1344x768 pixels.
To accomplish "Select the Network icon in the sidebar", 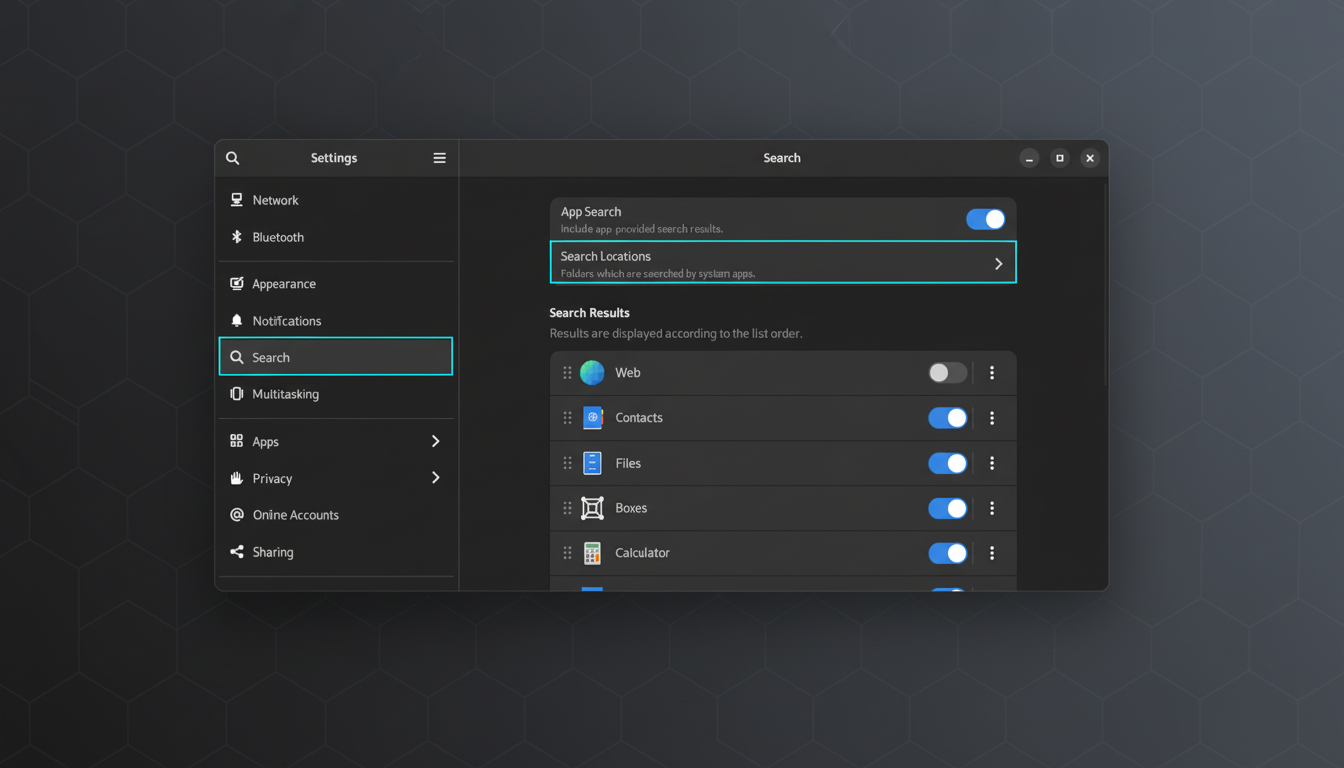I will point(236,199).
